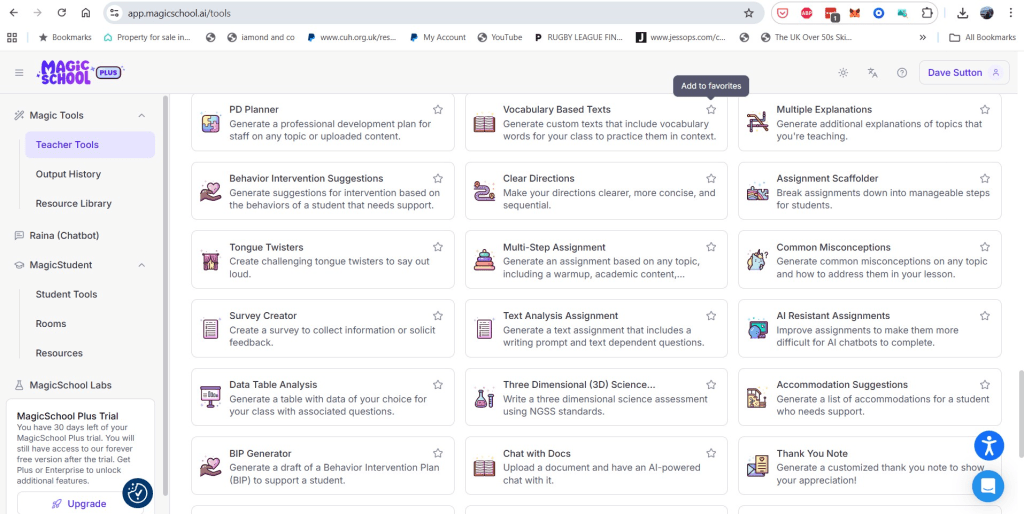Open the Dave Sutton account menu
The width and height of the screenshot is (1024, 514).
(963, 73)
